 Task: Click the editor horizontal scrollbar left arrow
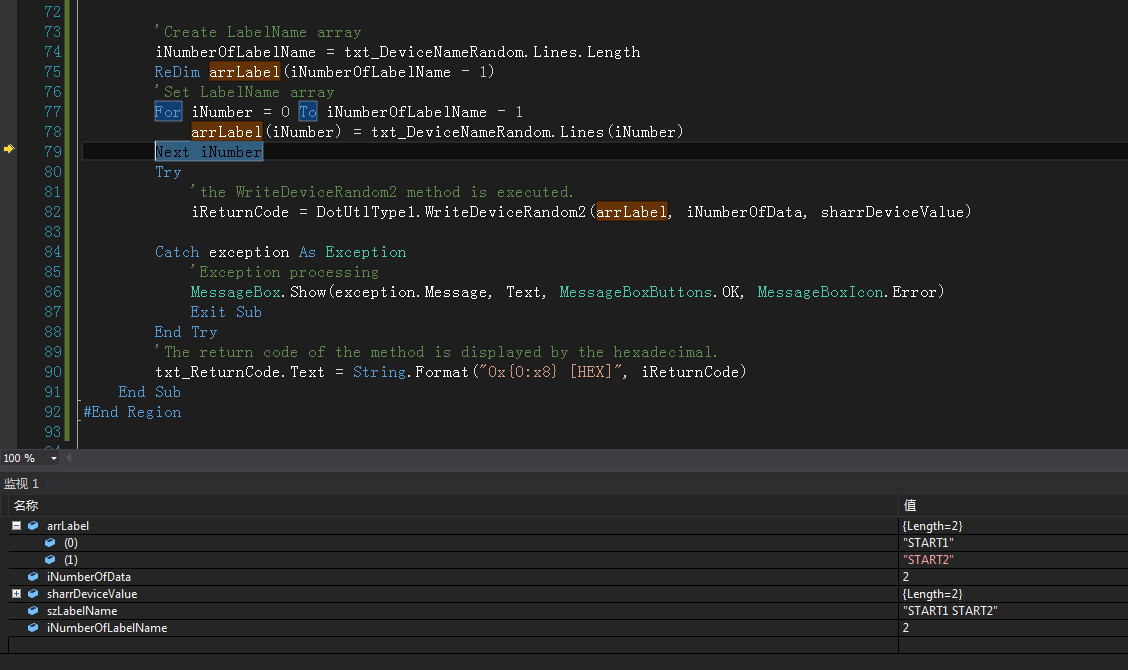[69, 458]
